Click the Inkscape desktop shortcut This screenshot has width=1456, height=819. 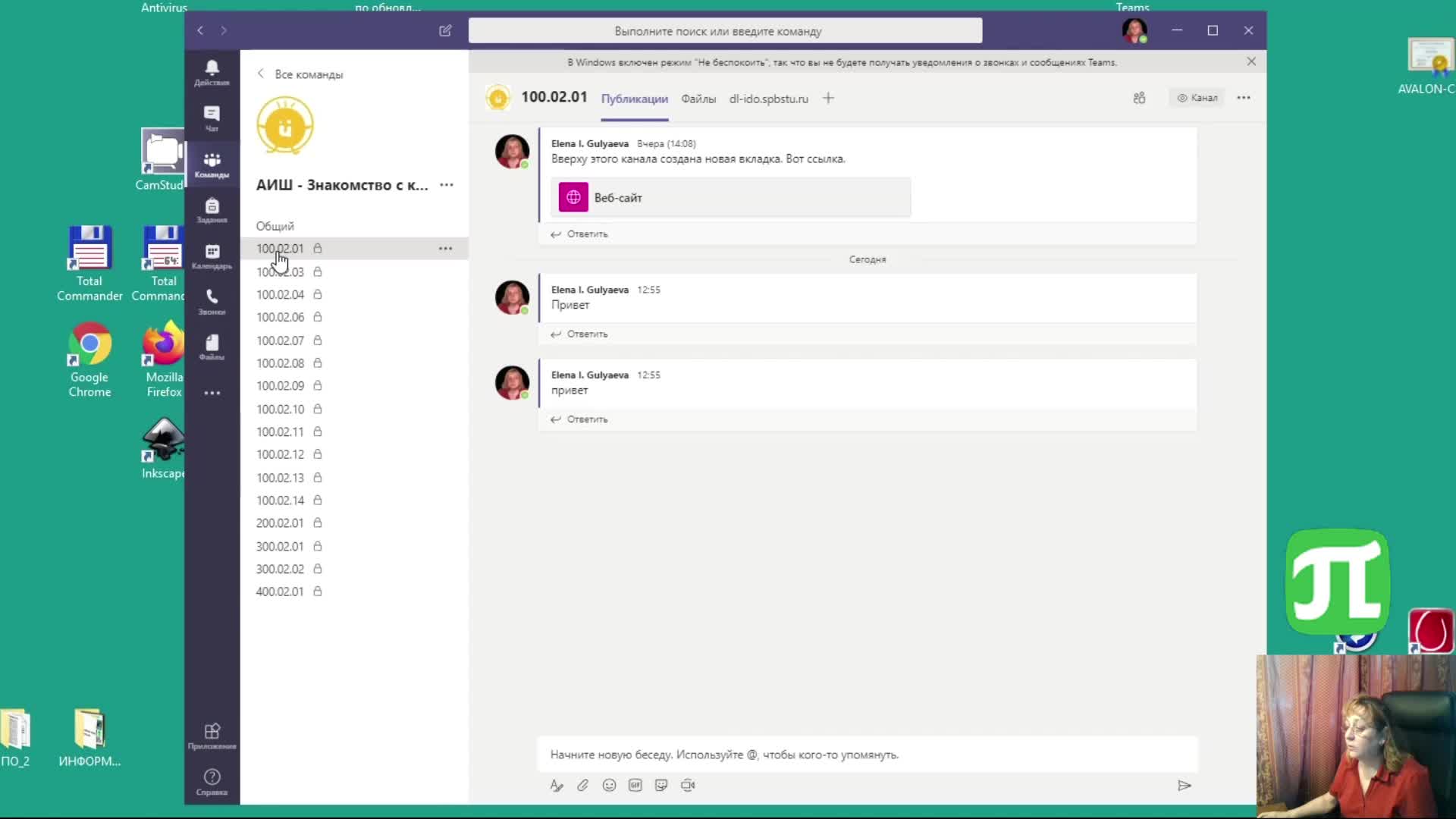pyautogui.click(x=162, y=449)
